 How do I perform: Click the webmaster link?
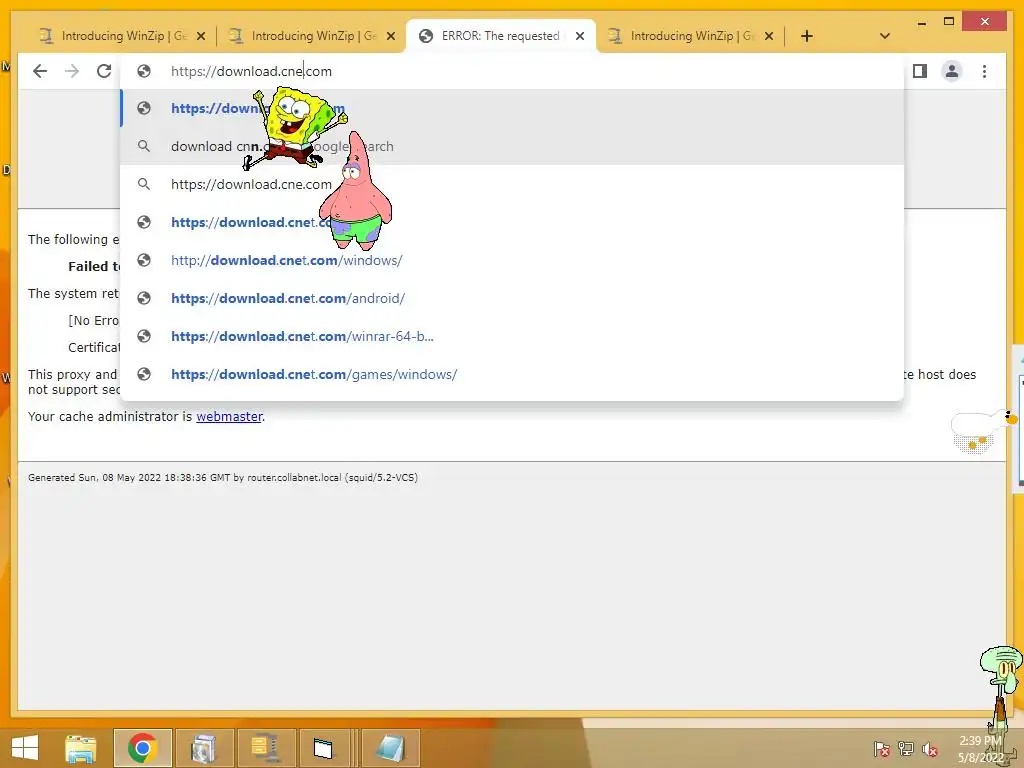229,417
